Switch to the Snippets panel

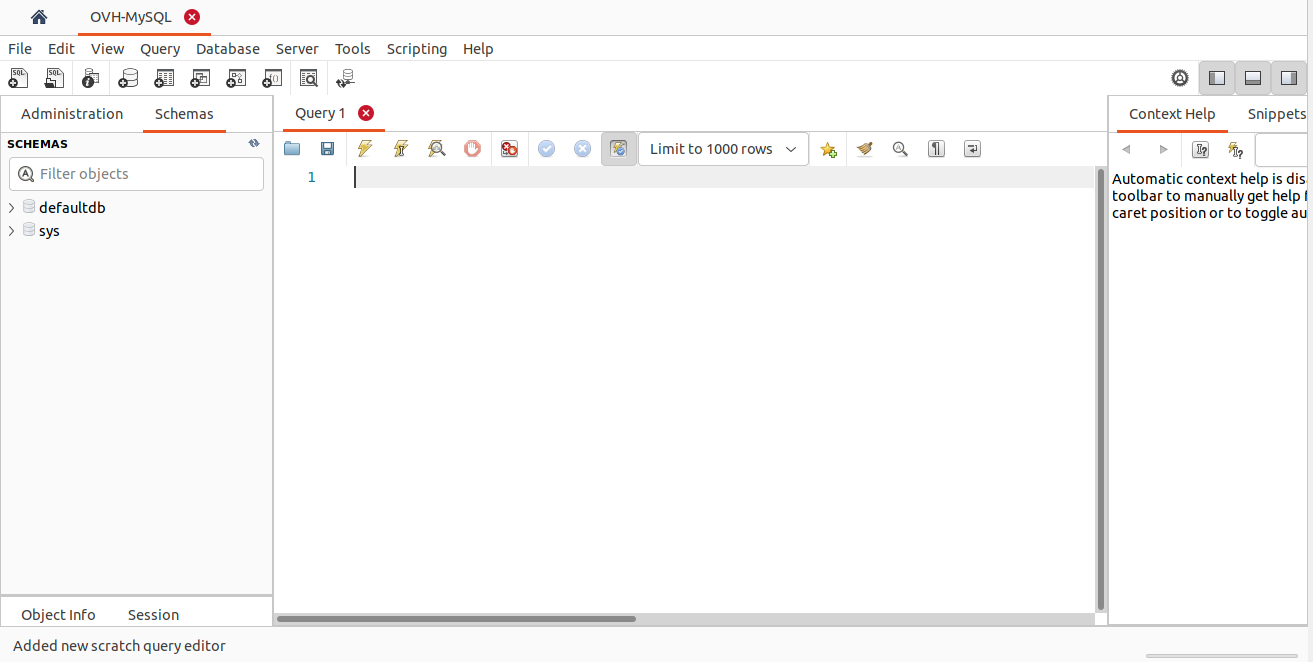click(x=1277, y=113)
